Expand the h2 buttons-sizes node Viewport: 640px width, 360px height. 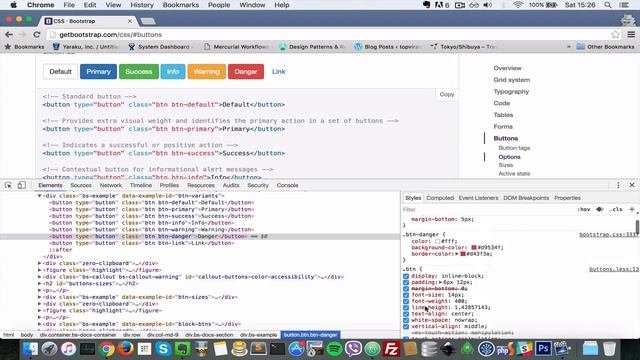pos(40,284)
